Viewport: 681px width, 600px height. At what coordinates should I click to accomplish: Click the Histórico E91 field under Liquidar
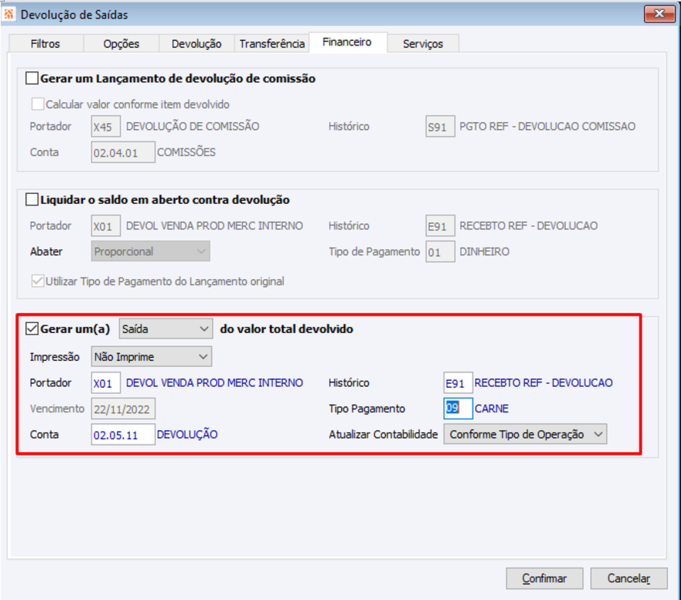point(440,226)
